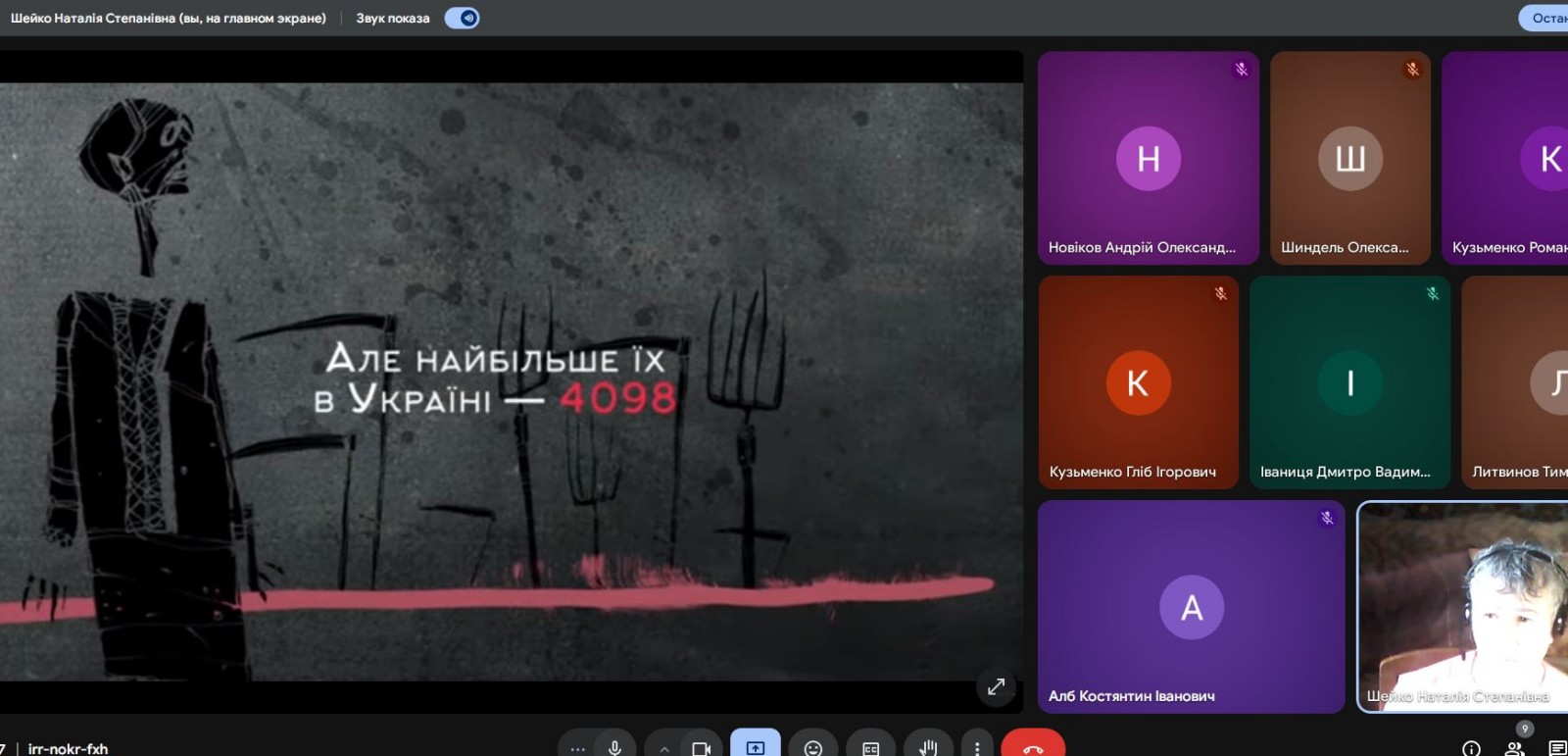
Task: Click the active share screen icon
Action: point(756,747)
